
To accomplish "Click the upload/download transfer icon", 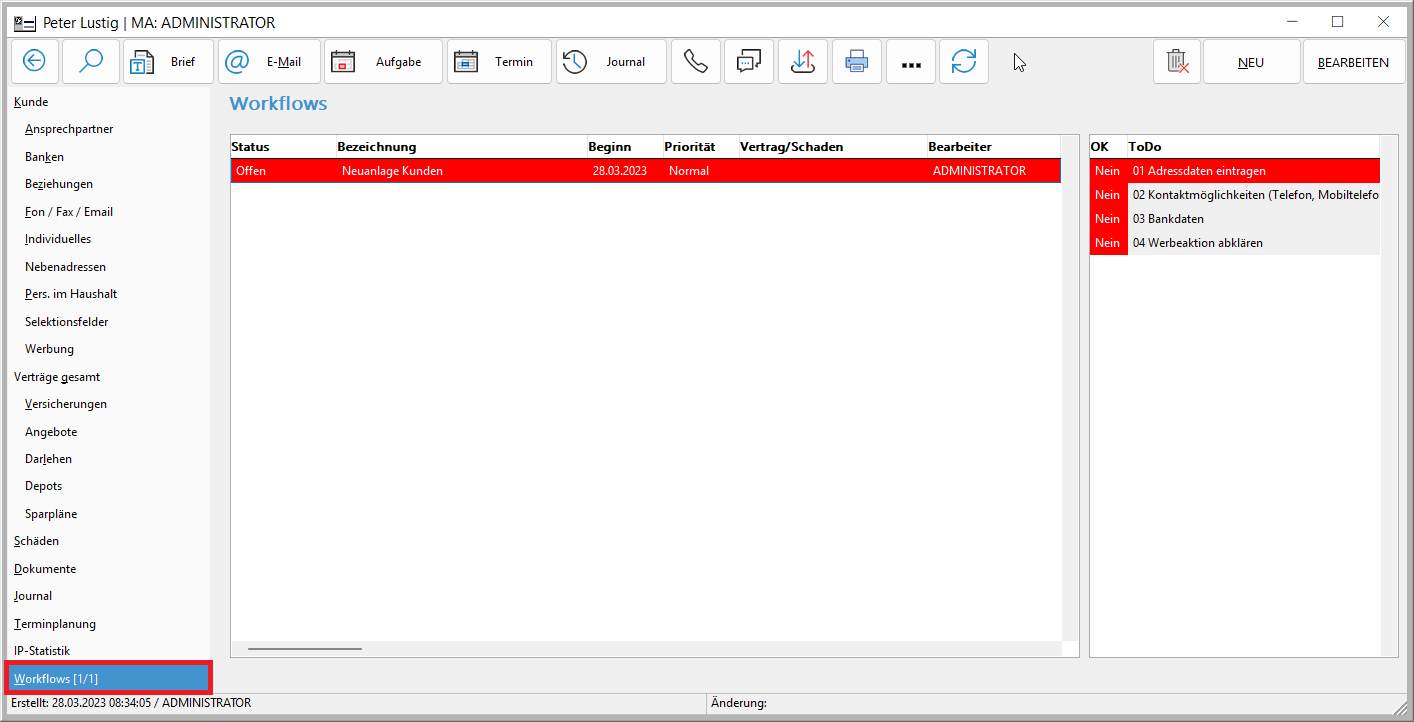I will pyautogui.click(x=803, y=62).
